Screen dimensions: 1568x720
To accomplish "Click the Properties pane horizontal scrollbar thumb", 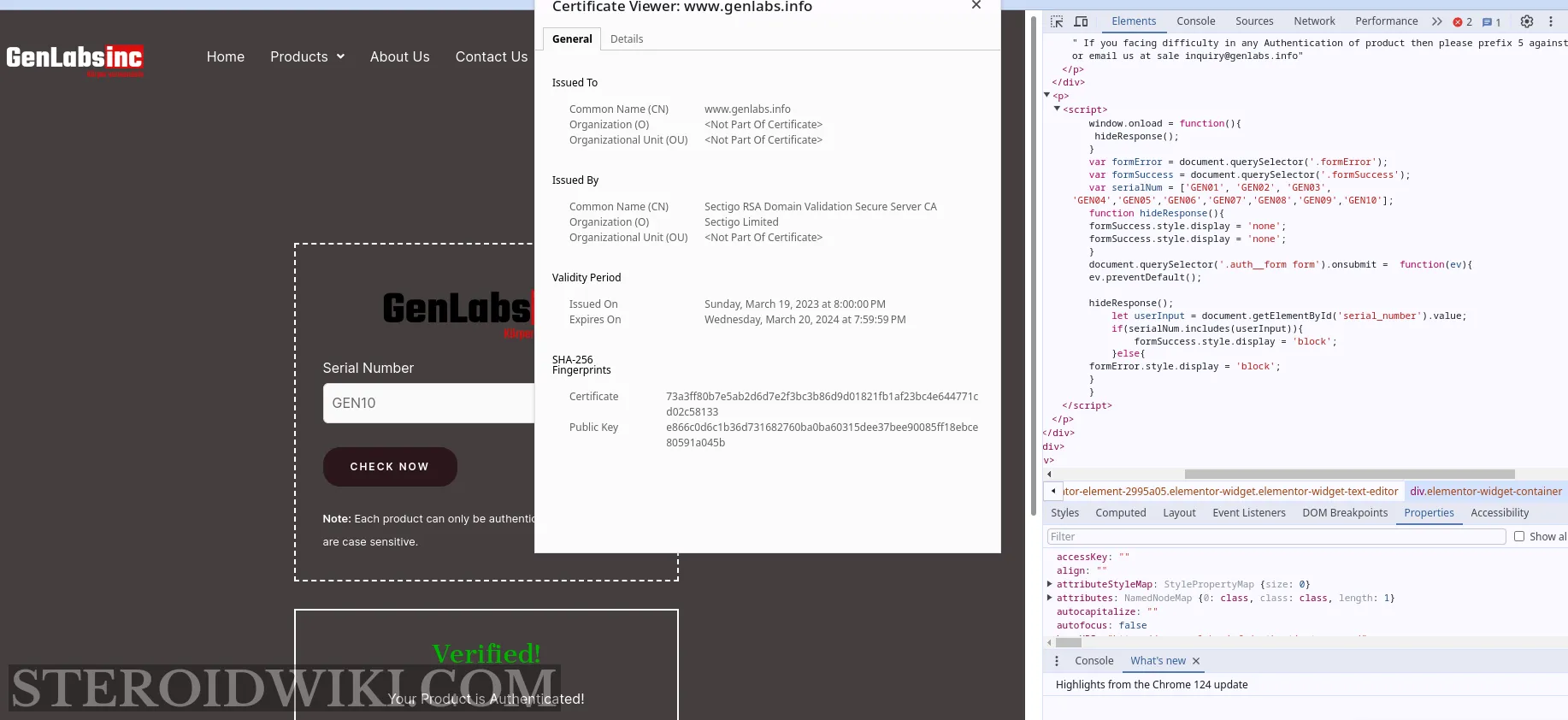I will tap(1069, 642).
